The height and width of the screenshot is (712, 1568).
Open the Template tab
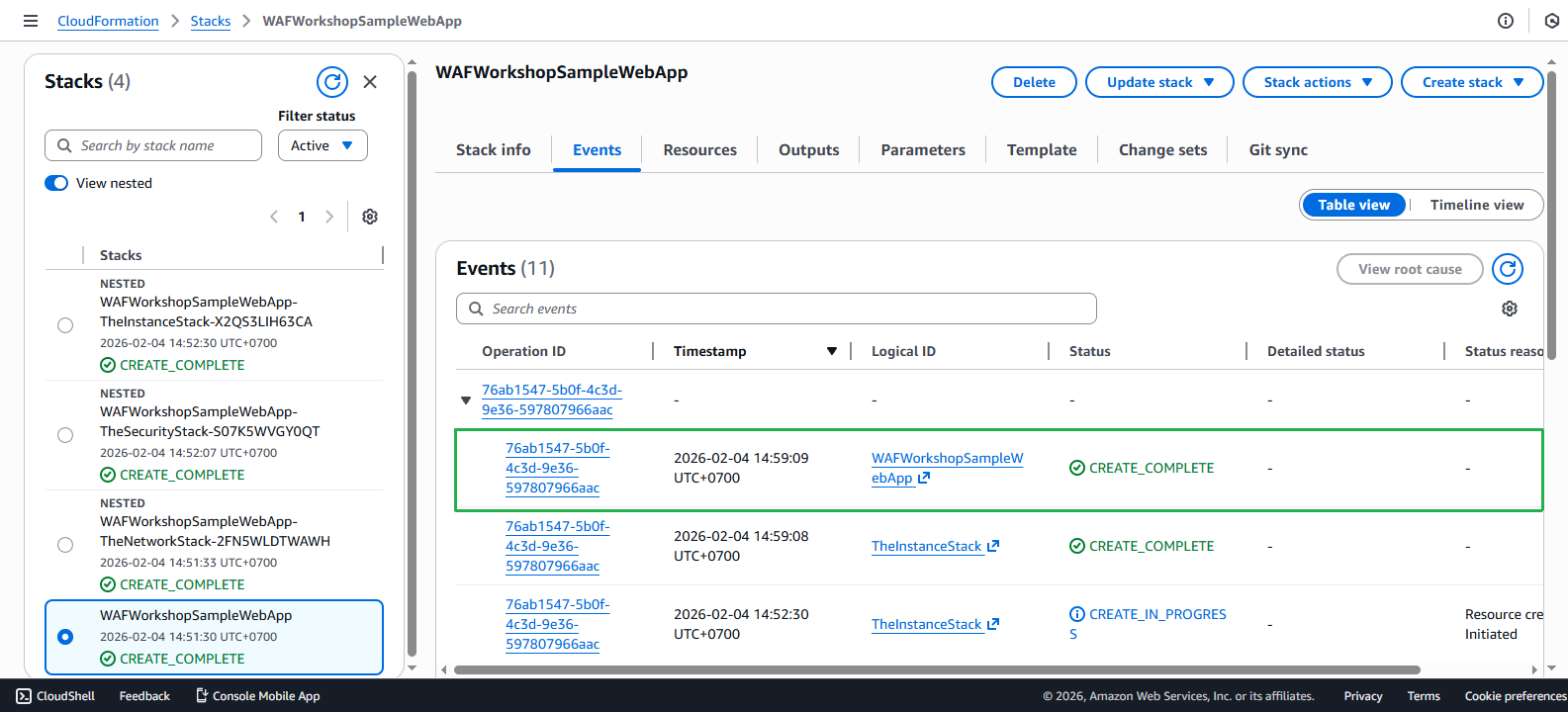1042,150
